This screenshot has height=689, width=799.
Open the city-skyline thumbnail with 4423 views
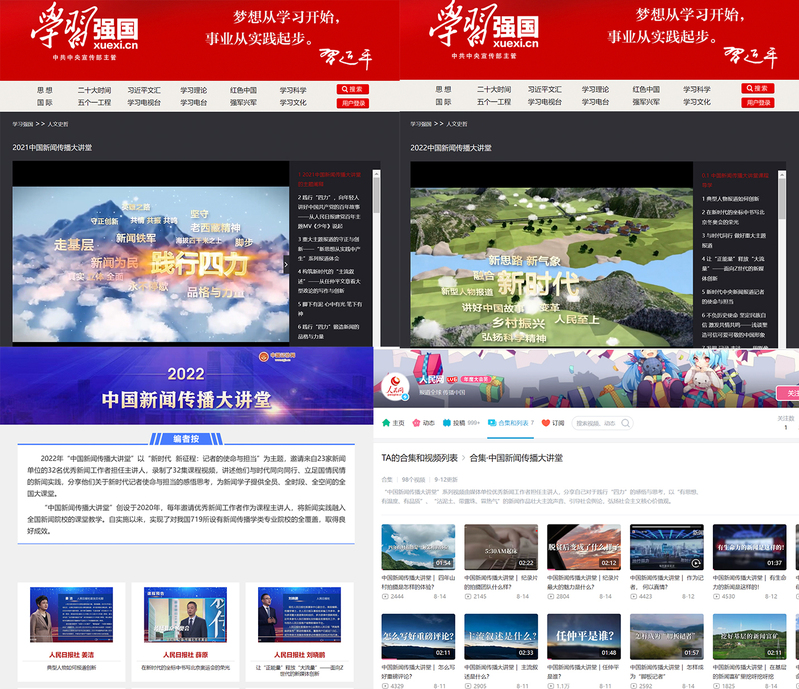[667, 547]
